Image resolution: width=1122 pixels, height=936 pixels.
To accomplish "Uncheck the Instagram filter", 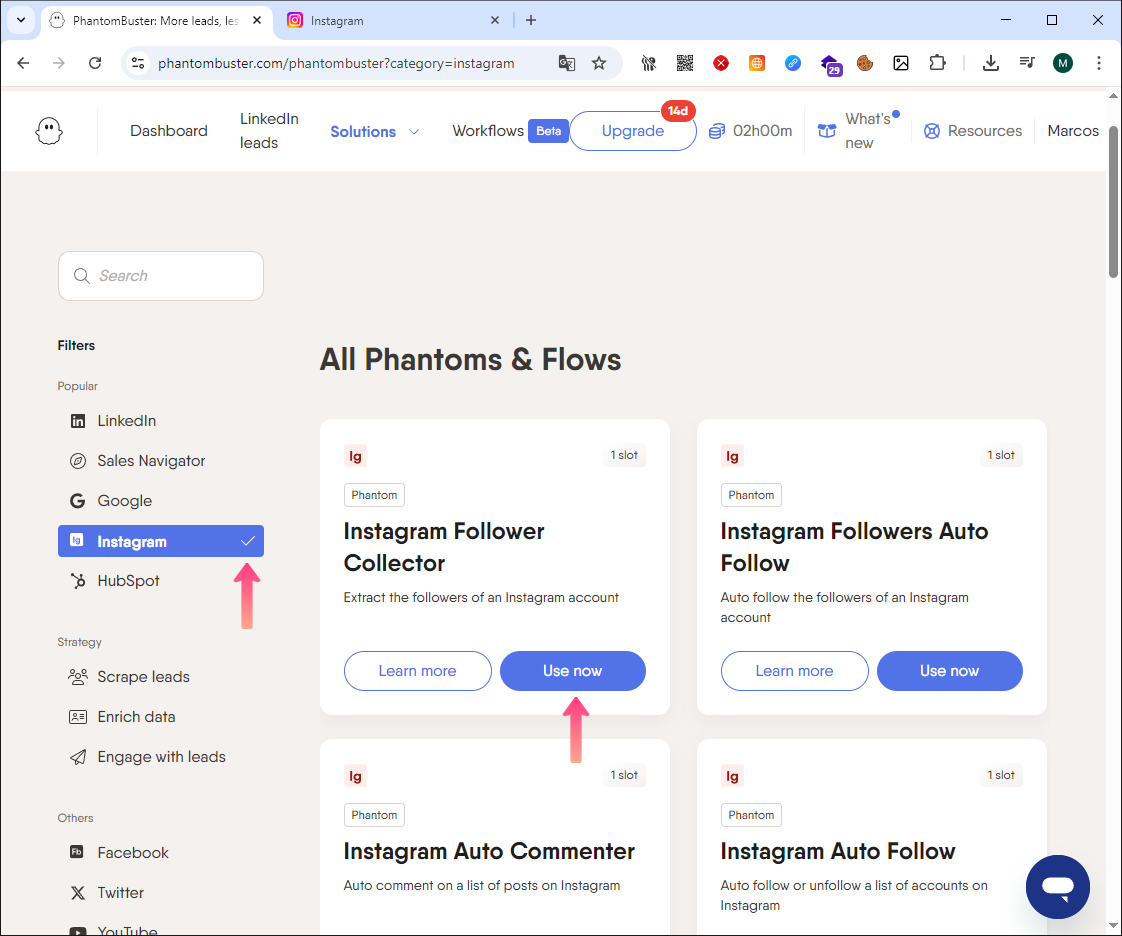I will [161, 541].
